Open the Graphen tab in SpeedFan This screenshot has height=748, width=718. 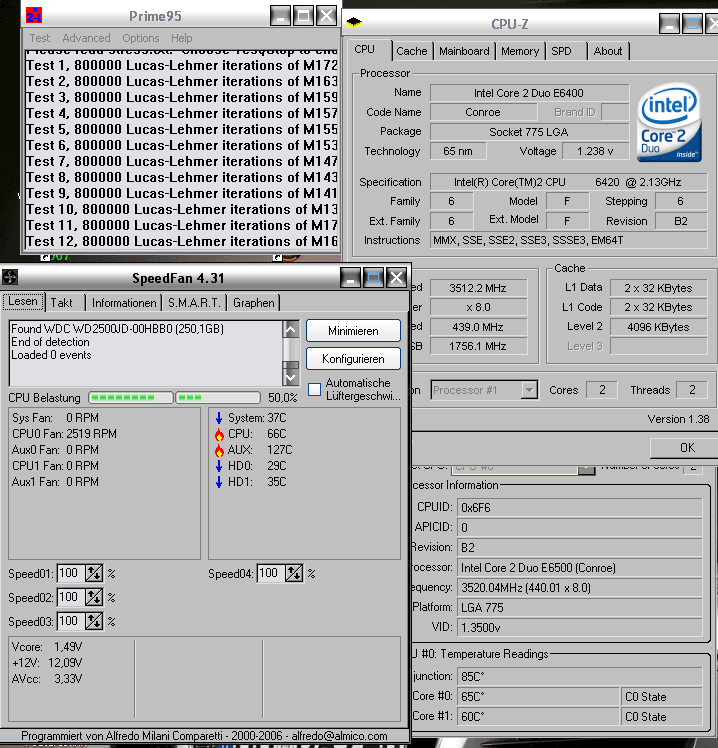pyautogui.click(x=254, y=303)
